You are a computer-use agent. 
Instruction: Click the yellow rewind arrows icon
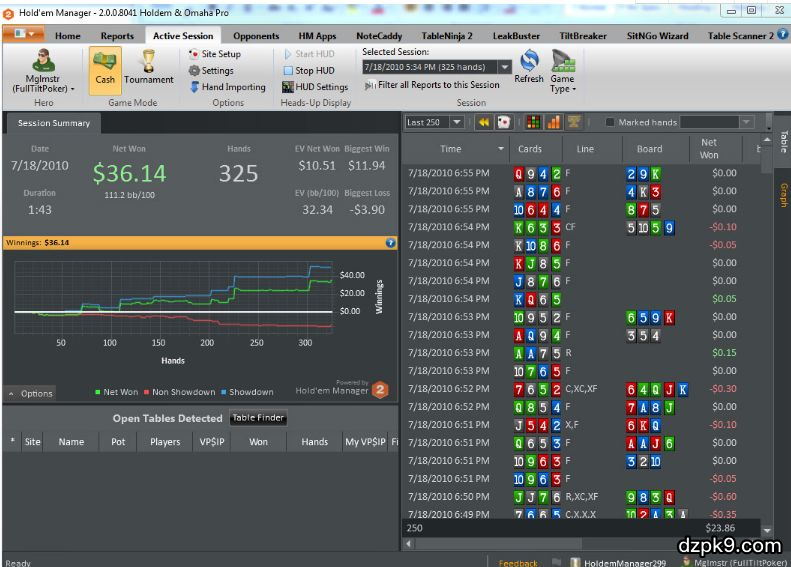(484, 122)
